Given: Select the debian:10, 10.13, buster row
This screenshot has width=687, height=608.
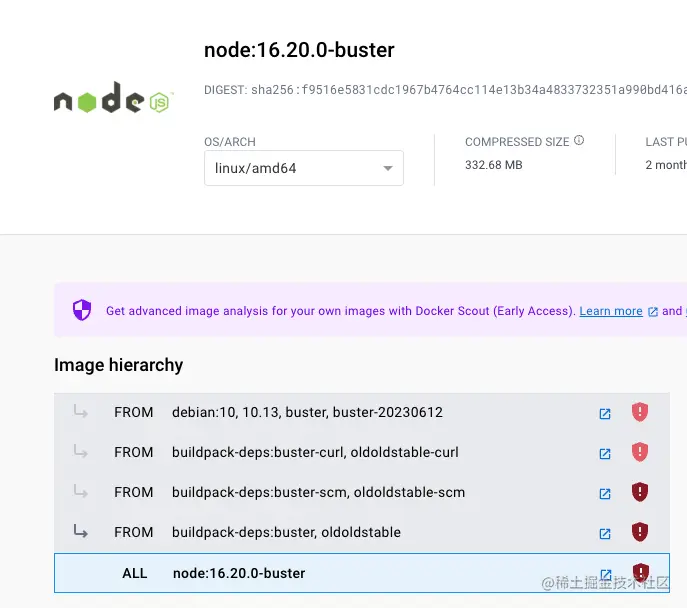Looking at the screenshot, I should coord(362,412).
